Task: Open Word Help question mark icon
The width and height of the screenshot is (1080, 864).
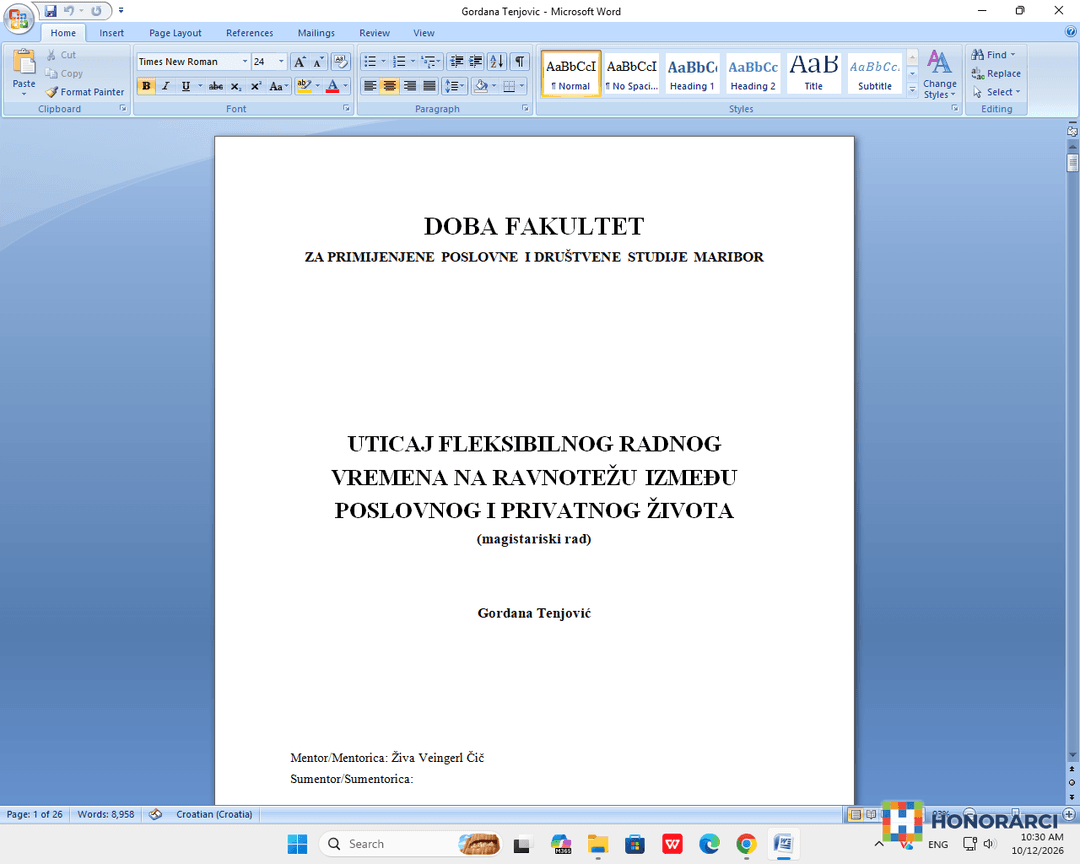Action: point(1070,32)
